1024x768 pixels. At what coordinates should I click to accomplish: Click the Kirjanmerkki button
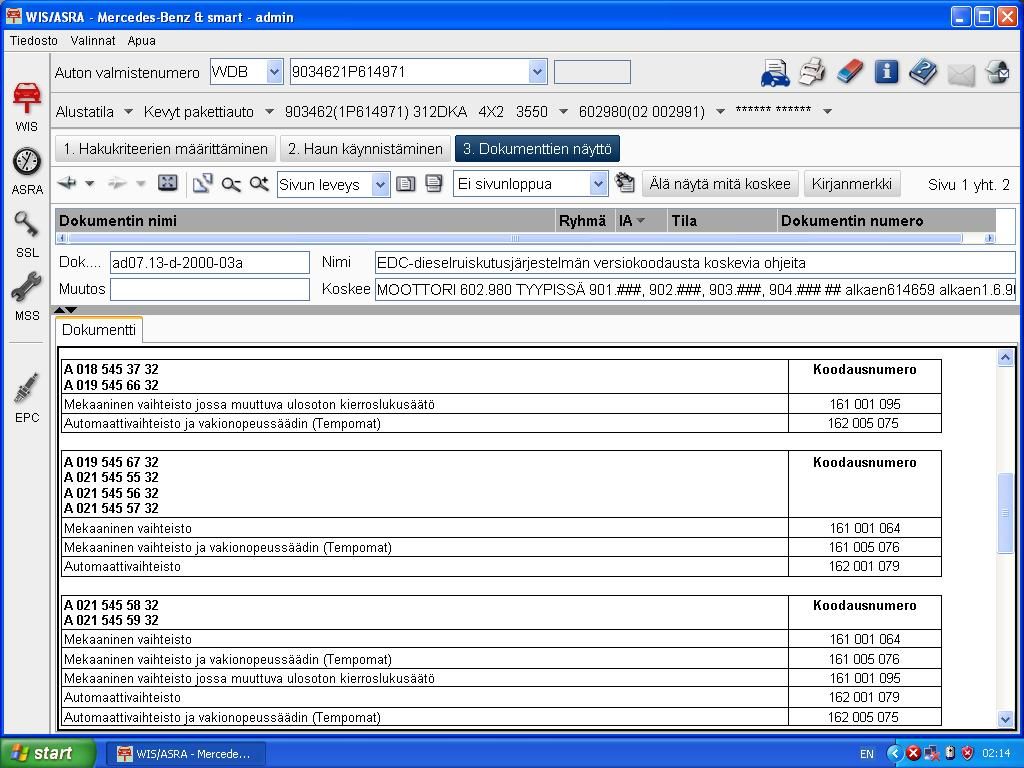pyautogui.click(x=852, y=184)
